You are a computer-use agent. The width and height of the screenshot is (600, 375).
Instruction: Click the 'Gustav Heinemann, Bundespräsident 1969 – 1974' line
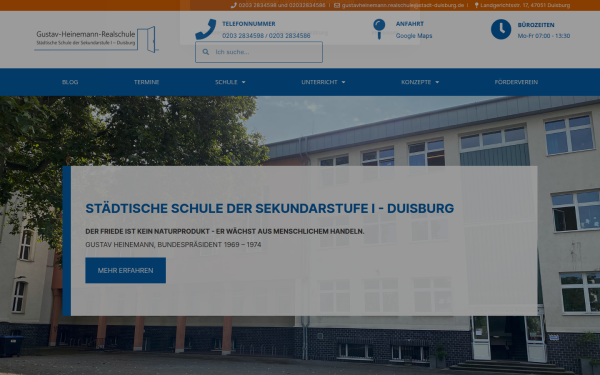(173, 245)
